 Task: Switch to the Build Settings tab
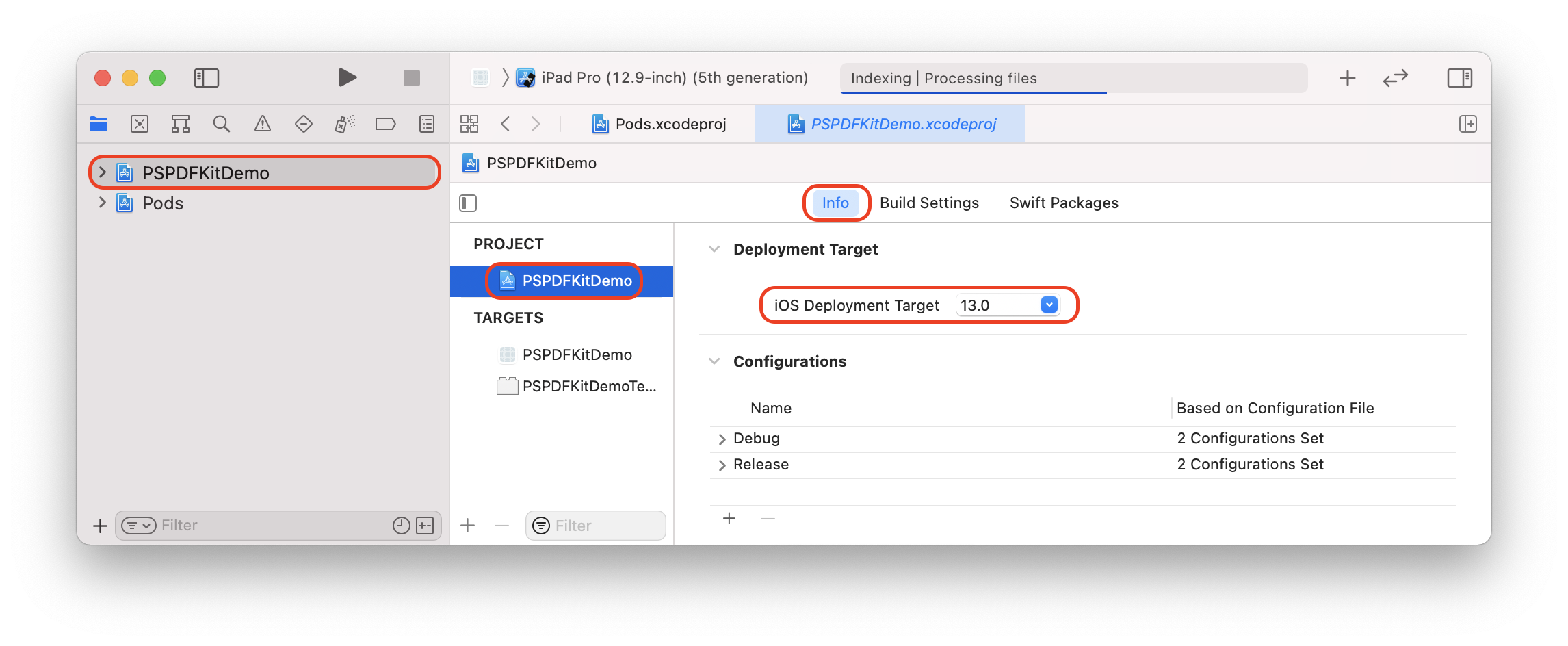pyautogui.click(x=929, y=203)
